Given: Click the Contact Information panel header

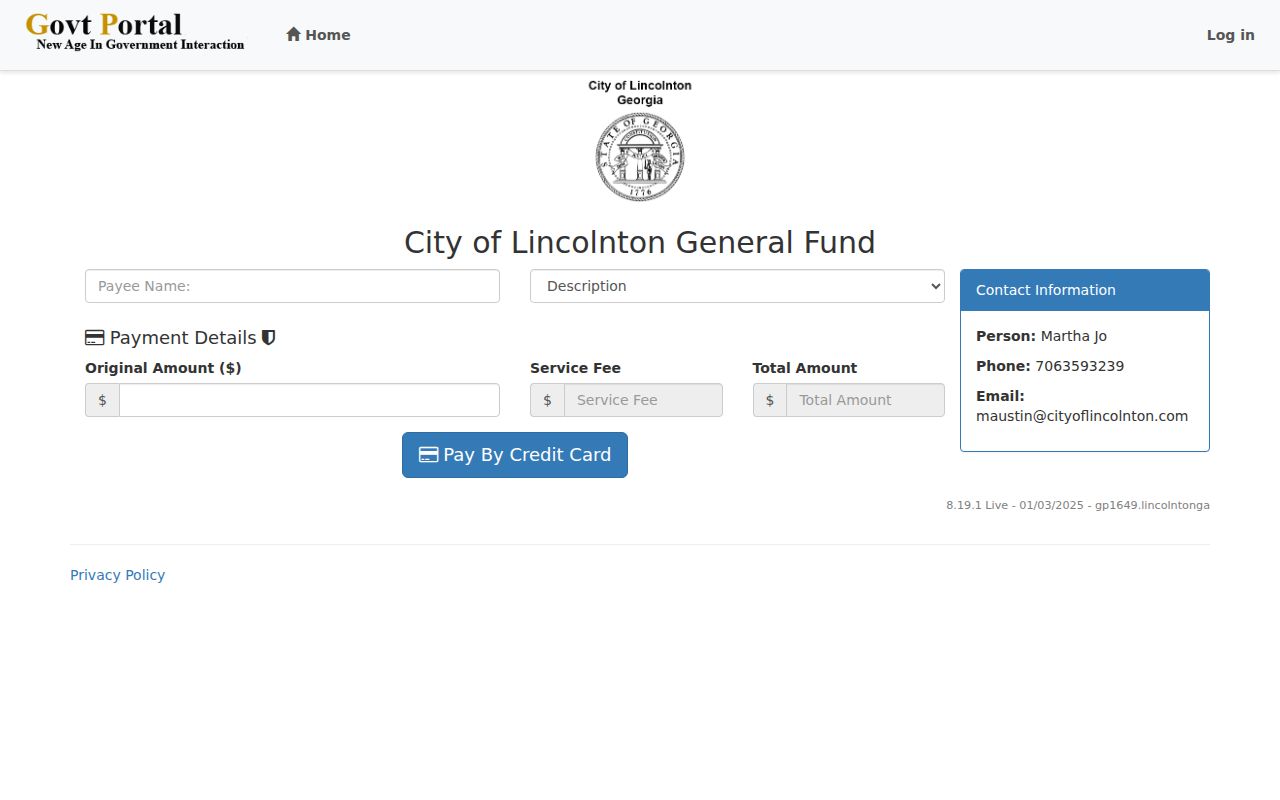Looking at the screenshot, I should pyautogui.click(x=1085, y=290).
